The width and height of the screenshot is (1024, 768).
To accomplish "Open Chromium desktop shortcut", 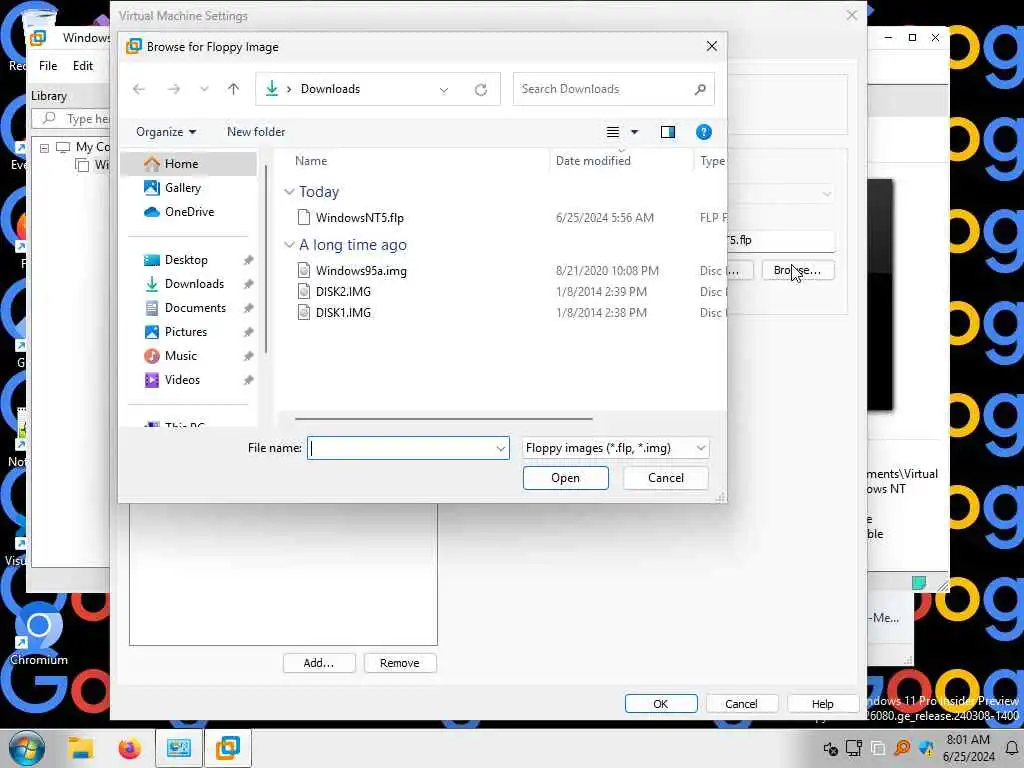I will click(x=39, y=633).
